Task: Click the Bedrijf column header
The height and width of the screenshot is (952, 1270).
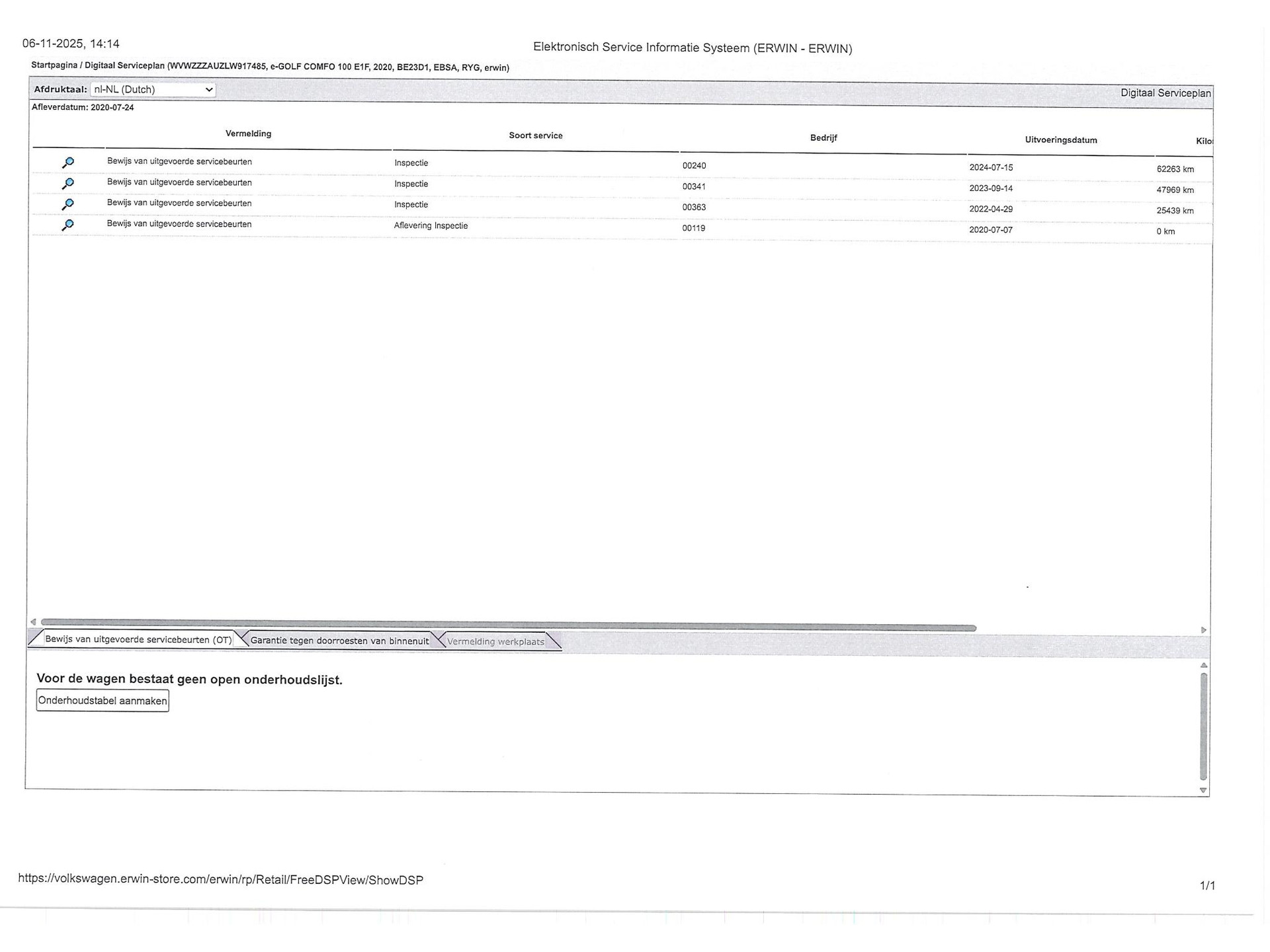Action: (x=823, y=138)
